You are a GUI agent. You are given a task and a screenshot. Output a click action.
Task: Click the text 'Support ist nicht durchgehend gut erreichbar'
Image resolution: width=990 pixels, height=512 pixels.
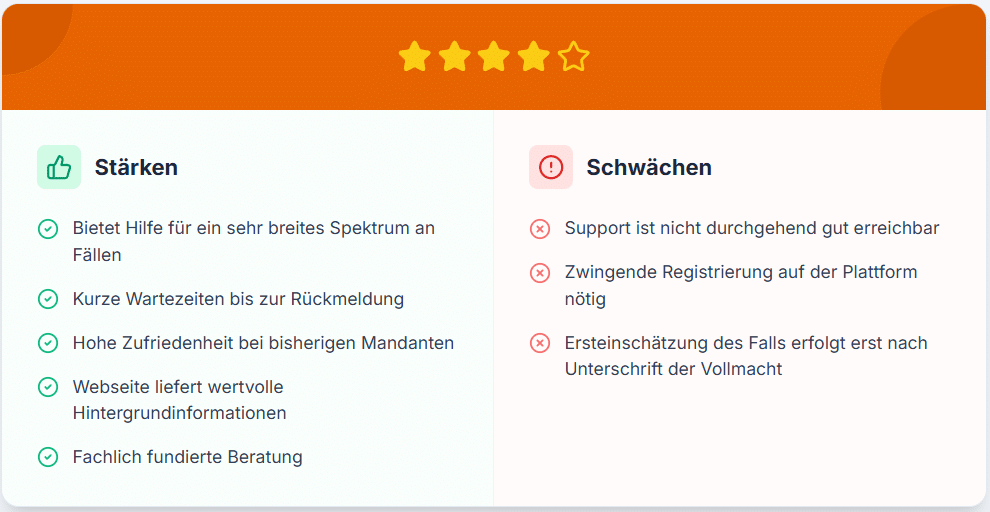click(x=752, y=228)
